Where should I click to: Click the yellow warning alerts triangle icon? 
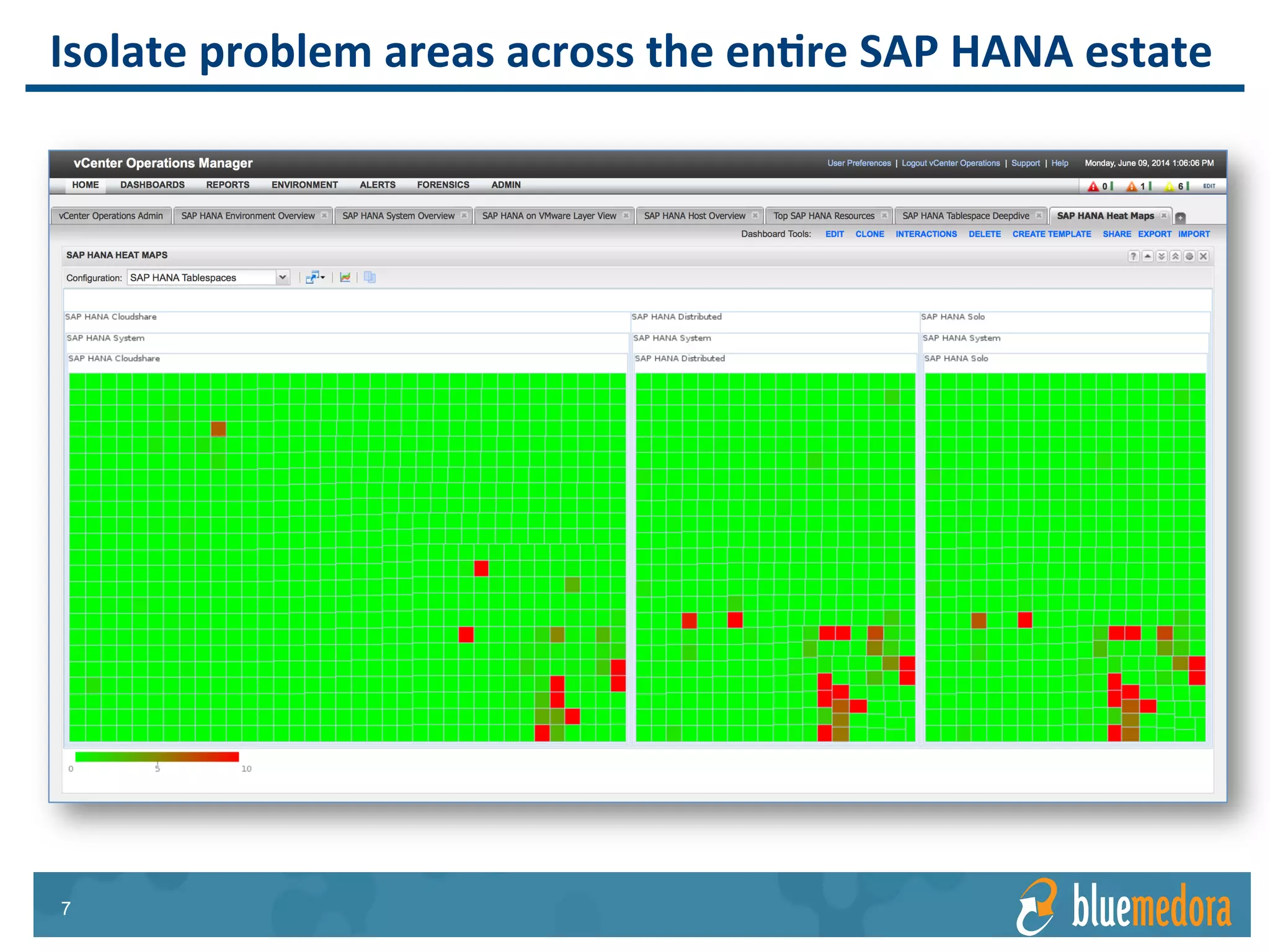(x=1170, y=186)
